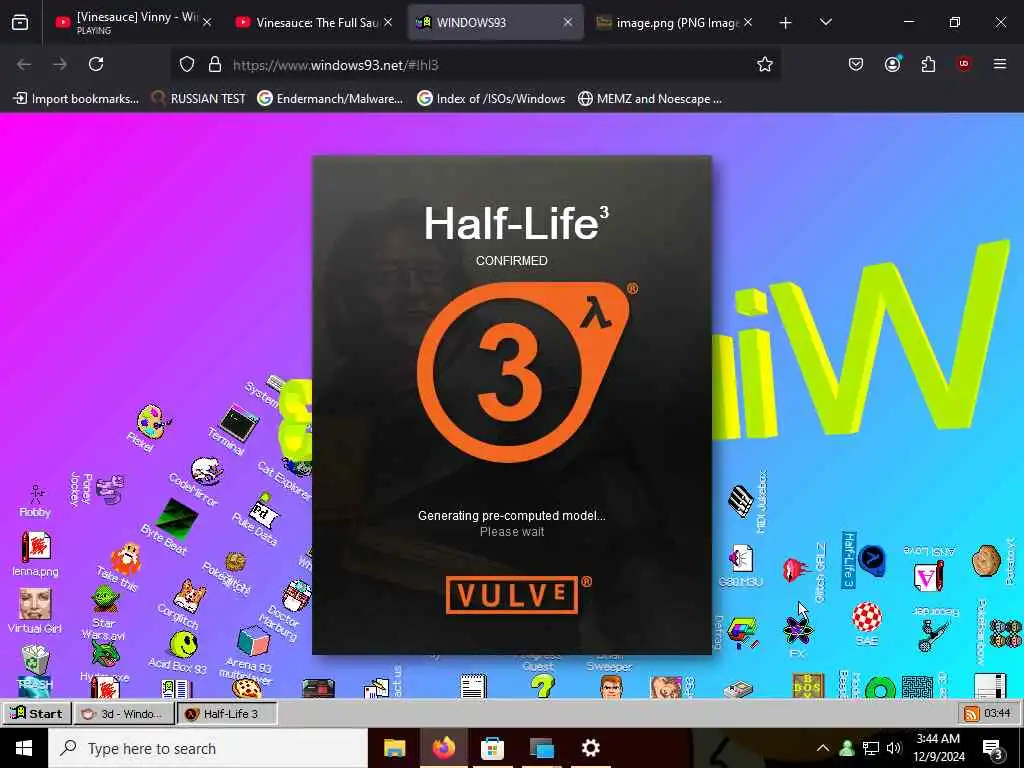
Task: Click the RSS feed tray icon
Action: [972, 713]
